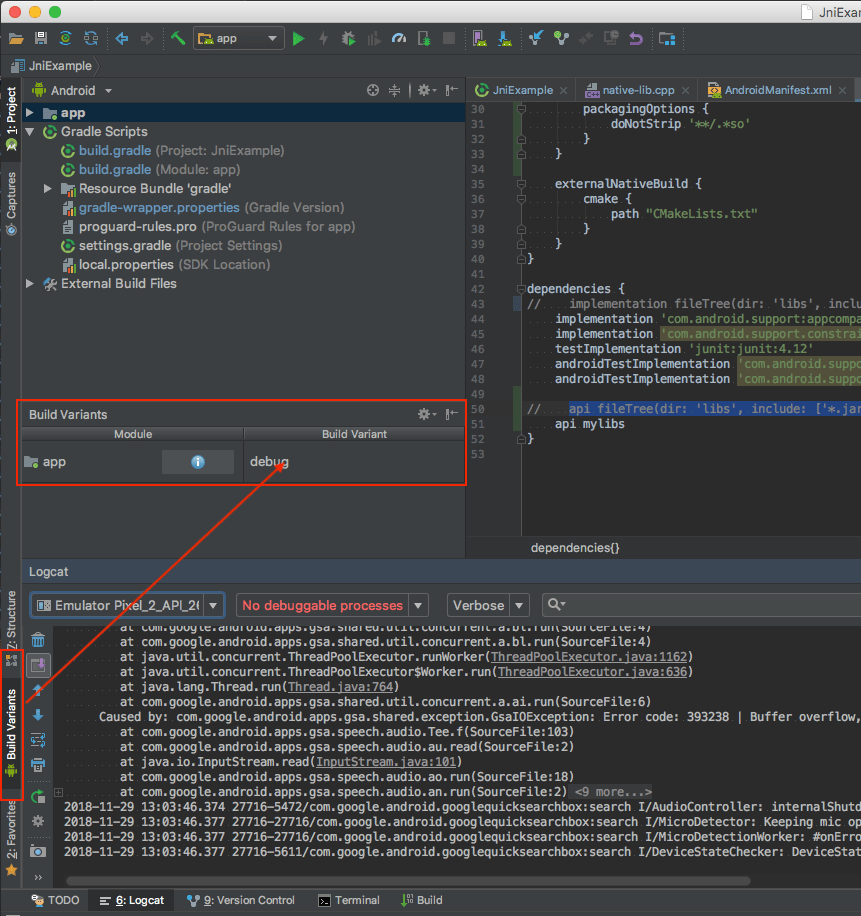Open the AVD Manager from the toolbar
The image size is (861, 916).
click(479, 38)
